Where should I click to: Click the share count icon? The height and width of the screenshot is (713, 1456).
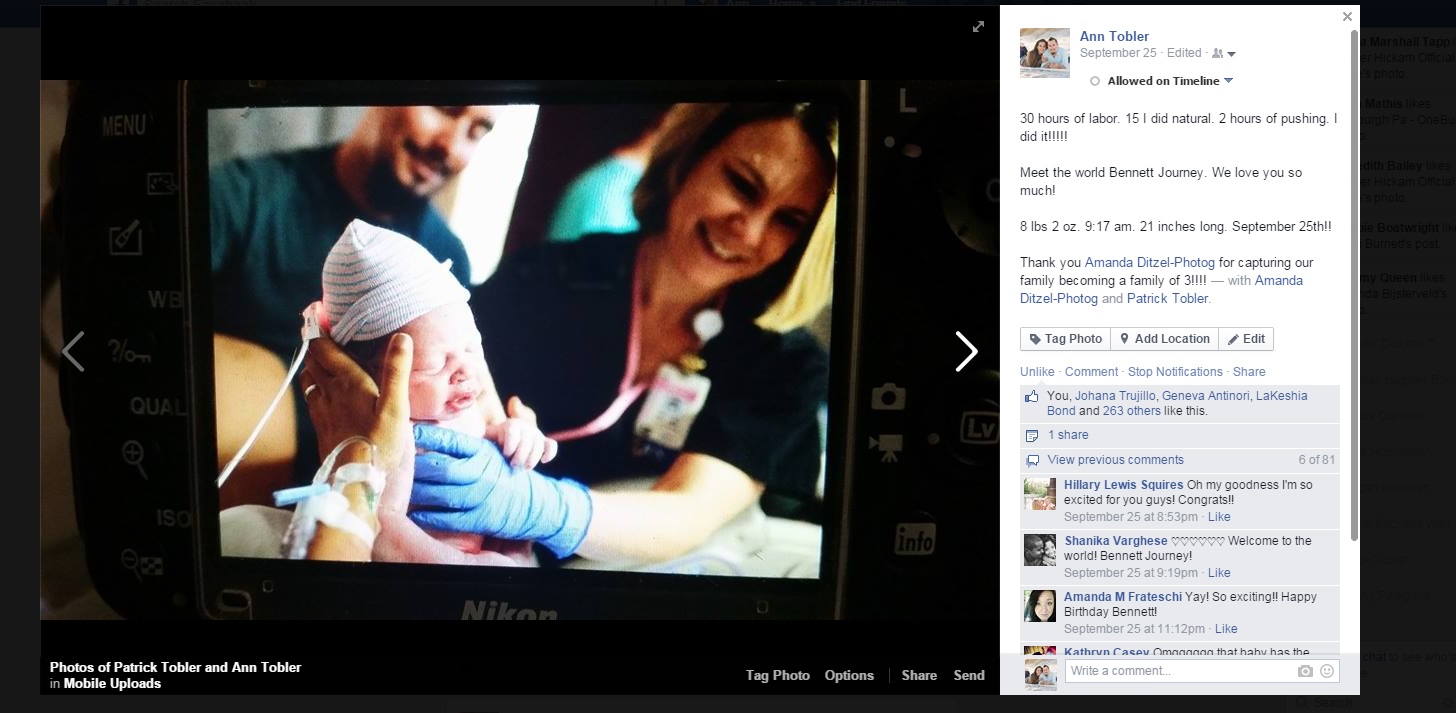pyautogui.click(x=1032, y=436)
